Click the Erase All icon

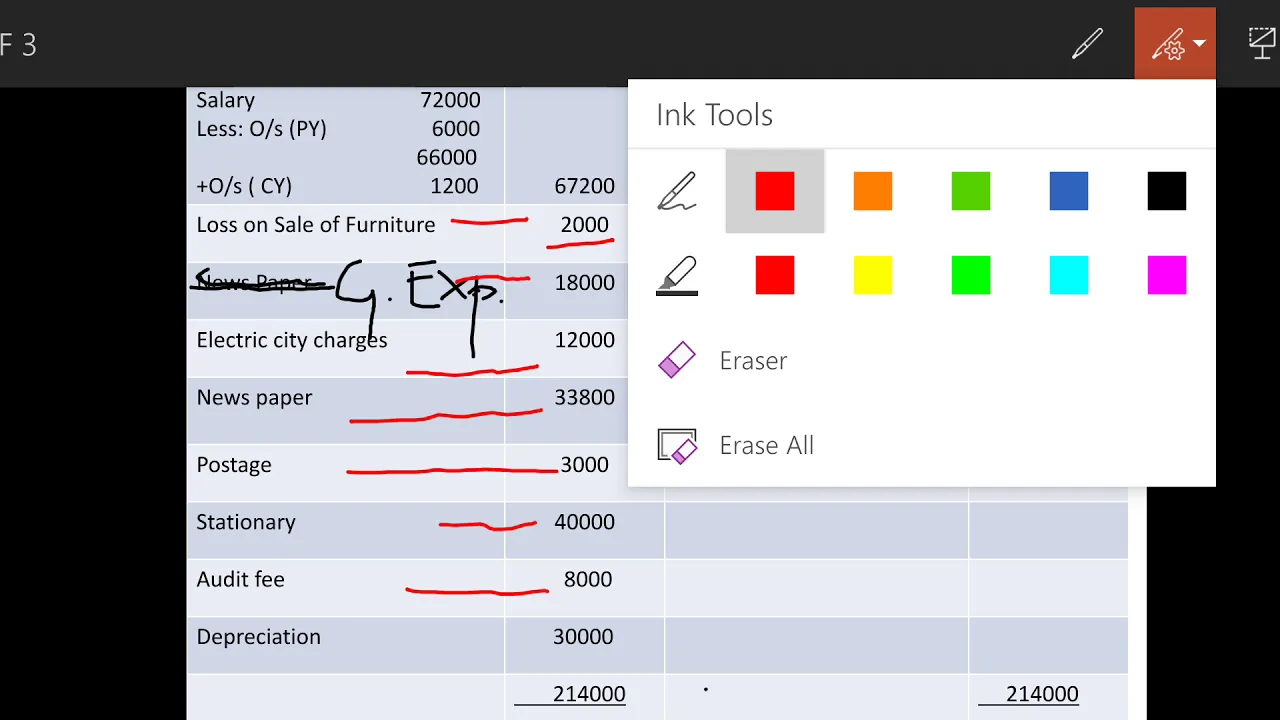[677, 445]
